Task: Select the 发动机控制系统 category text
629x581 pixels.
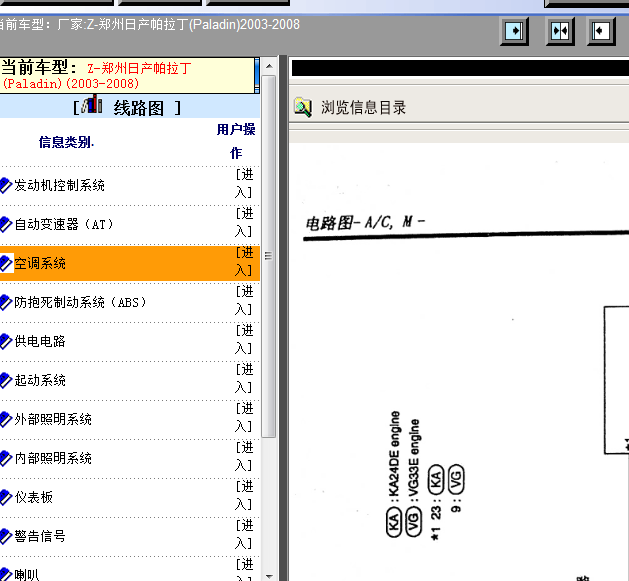Action: [x=59, y=185]
